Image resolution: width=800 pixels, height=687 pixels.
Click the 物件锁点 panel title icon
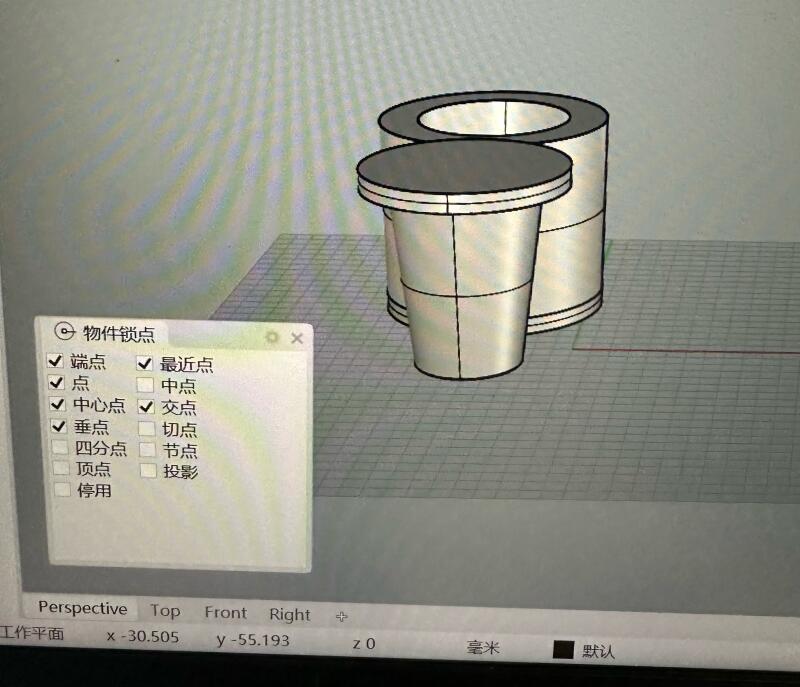pyautogui.click(x=65, y=333)
